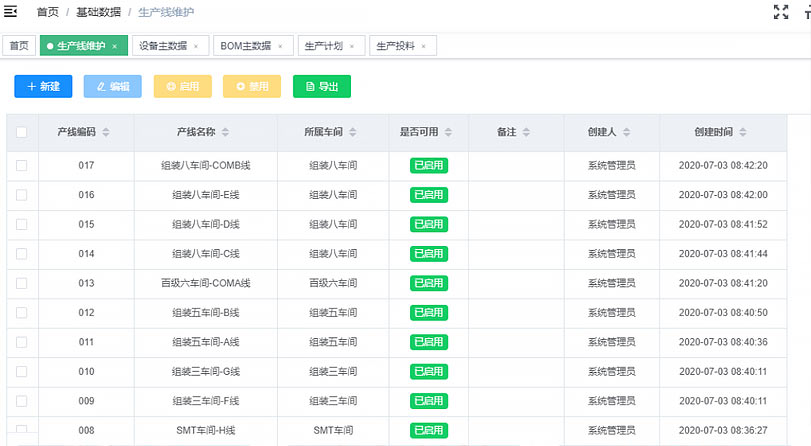Go to 首页 in breadcrumb
The height and width of the screenshot is (446, 811).
(47, 12)
